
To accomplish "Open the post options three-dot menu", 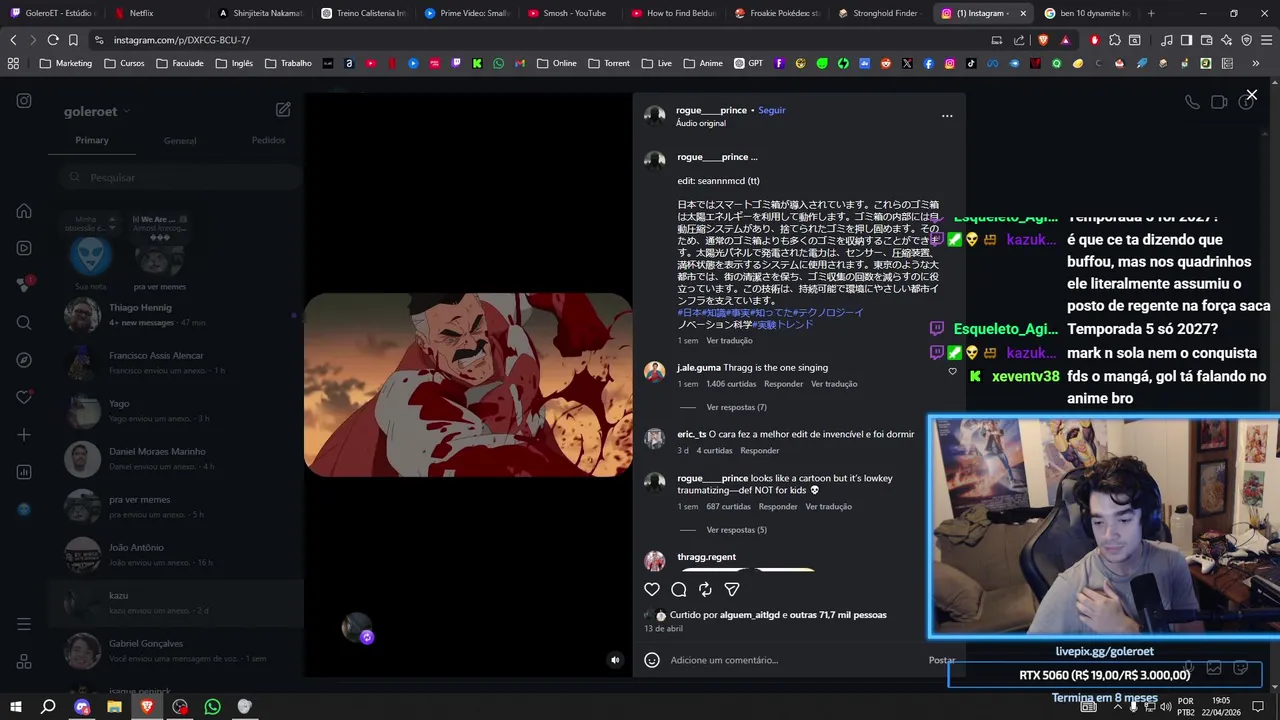I will [x=947, y=116].
